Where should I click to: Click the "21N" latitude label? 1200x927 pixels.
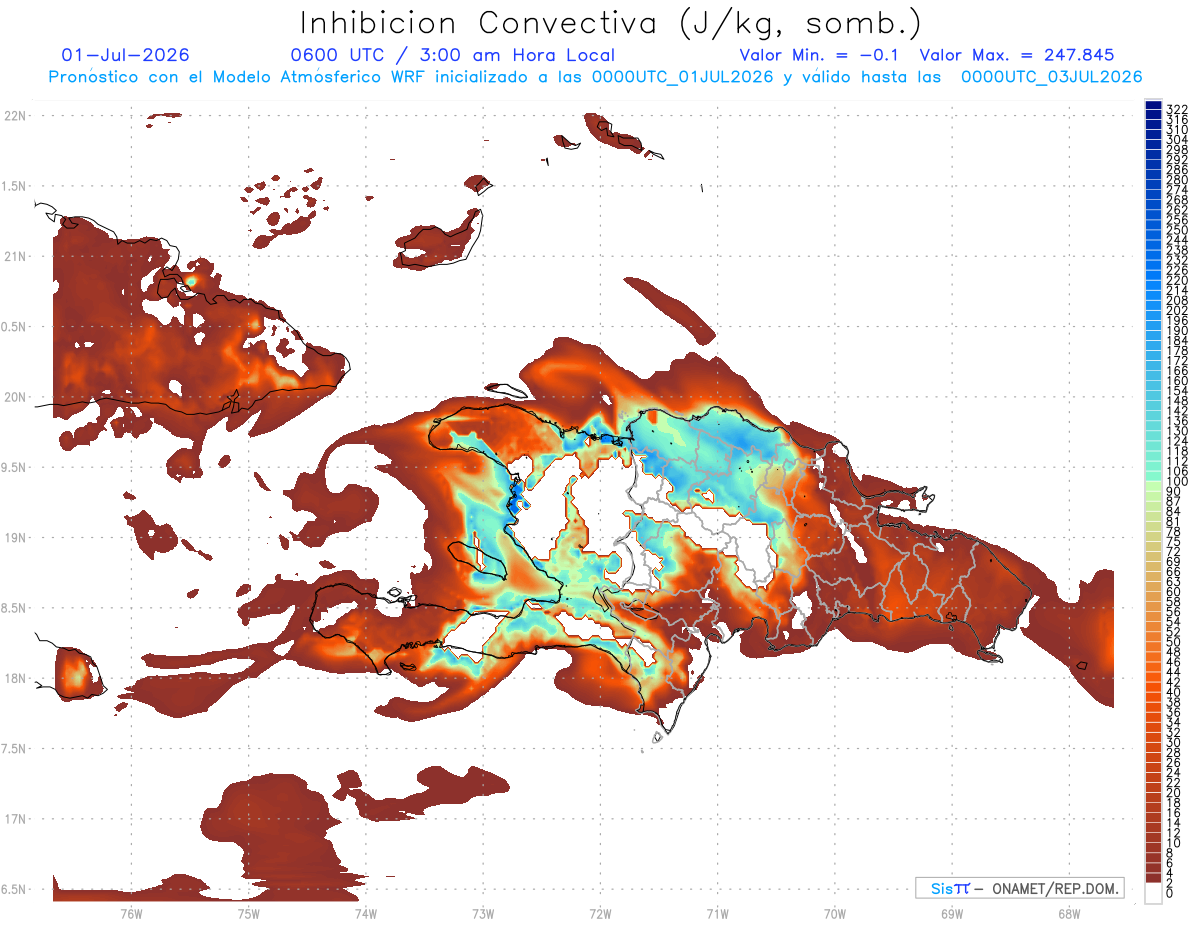point(15,257)
